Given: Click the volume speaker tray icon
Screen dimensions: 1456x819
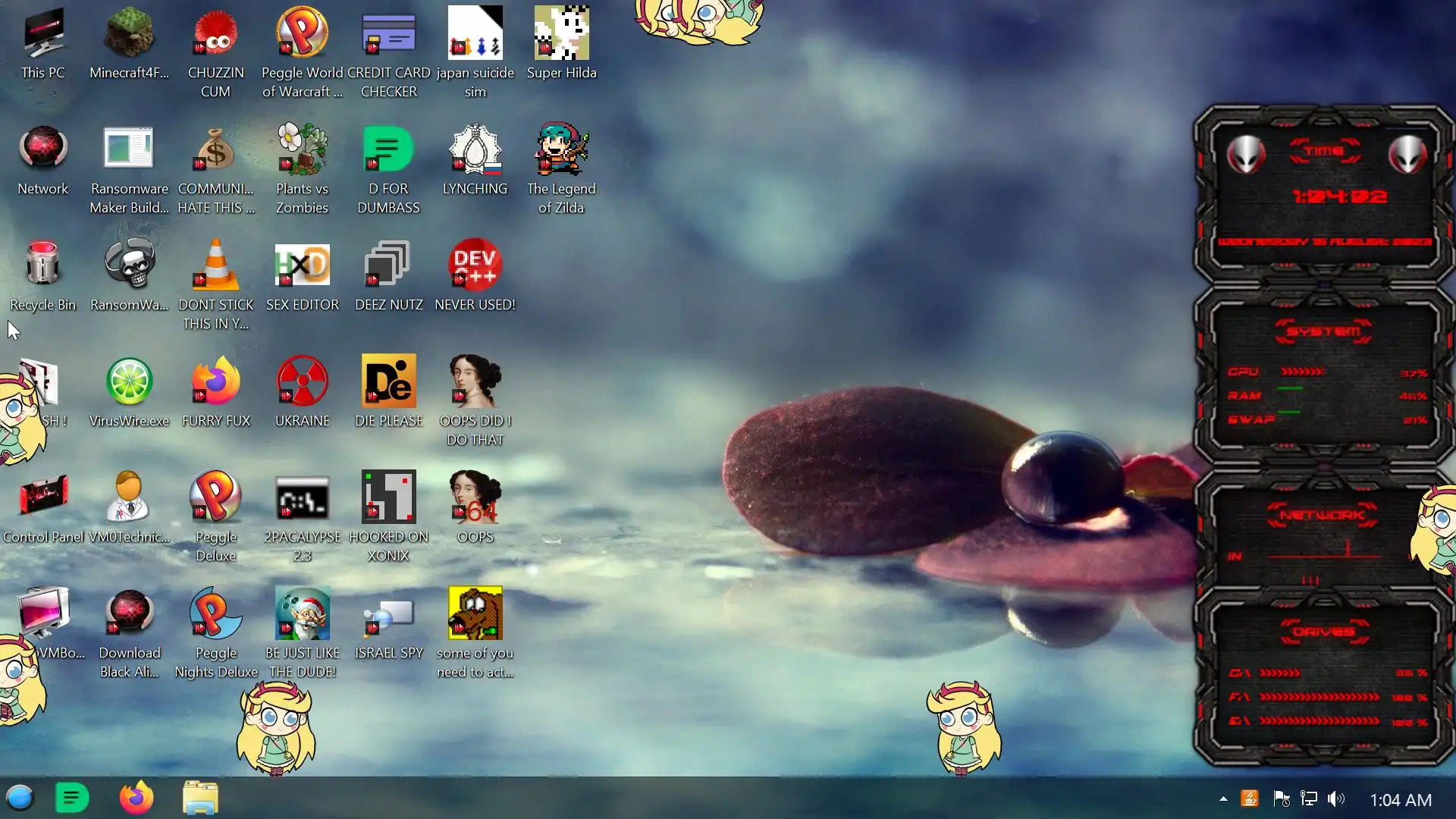Looking at the screenshot, I should 1336,799.
